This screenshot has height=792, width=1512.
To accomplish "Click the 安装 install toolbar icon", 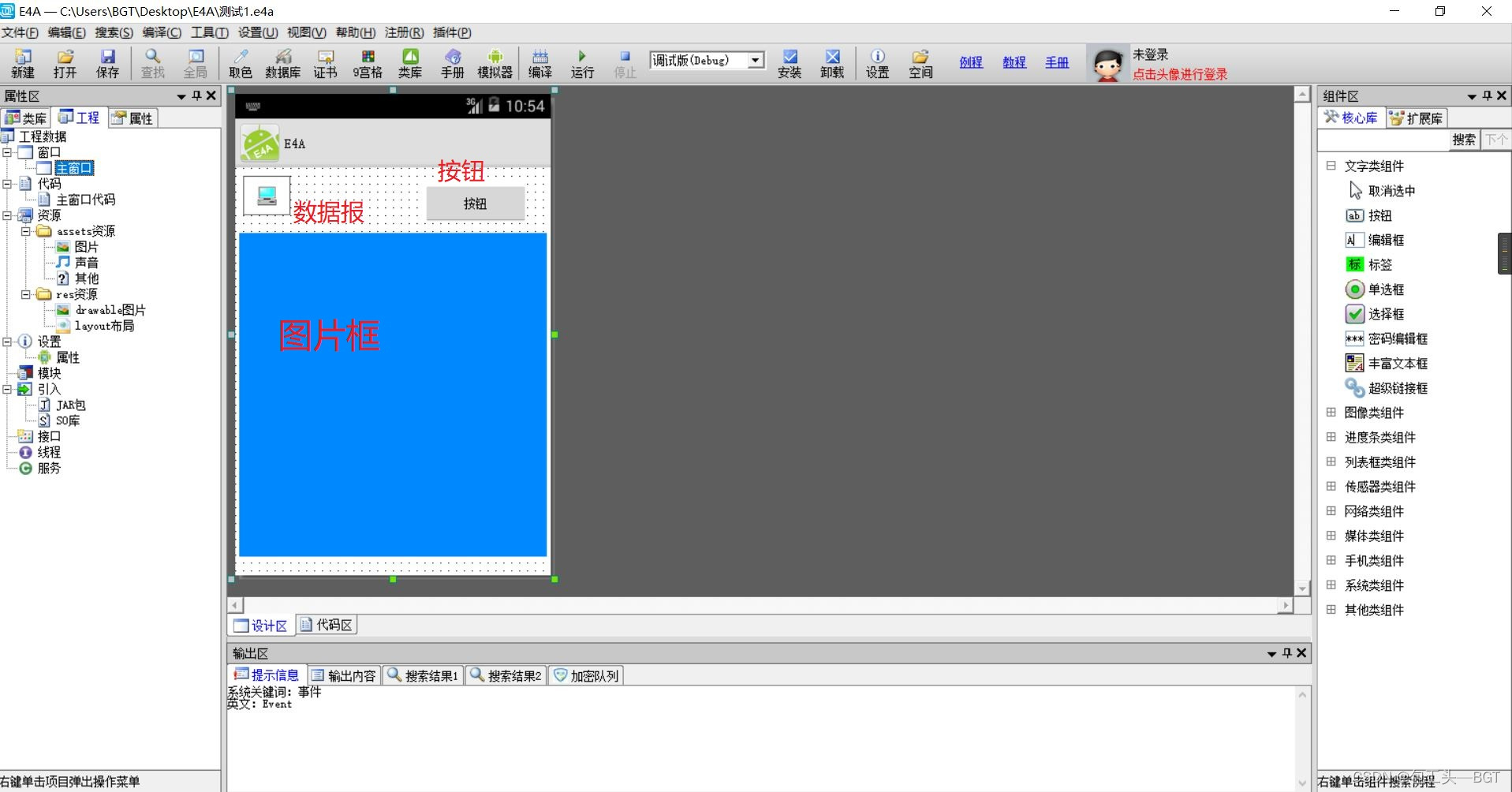I will pos(790,64).
